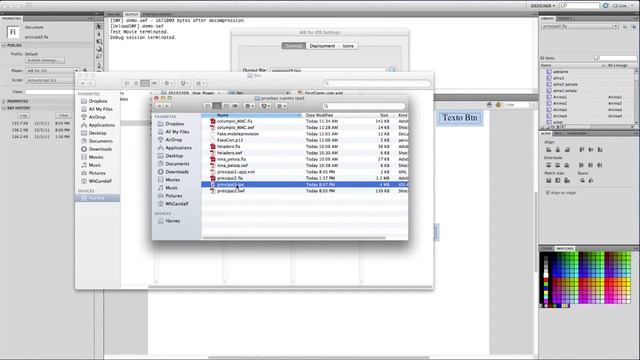Select file columpio_MAC.fla in Finder list
The width and height of the screenshot is (640, 360).
[305, 121]
